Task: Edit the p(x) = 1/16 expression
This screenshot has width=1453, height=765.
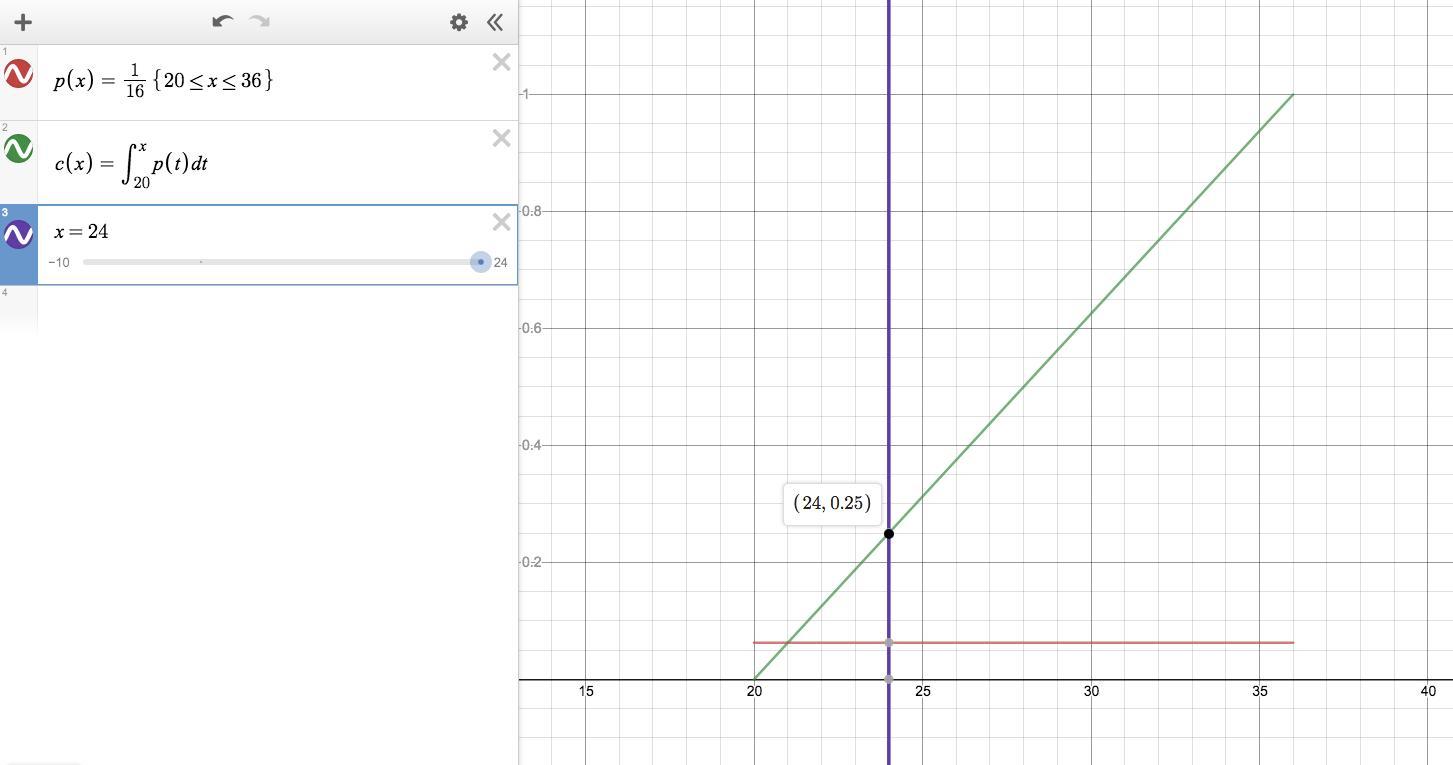Action: click(x=163, y=81)
